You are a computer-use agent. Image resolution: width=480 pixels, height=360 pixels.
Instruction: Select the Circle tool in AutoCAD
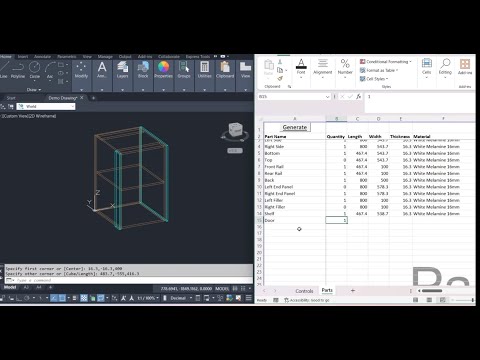[35, 70]
